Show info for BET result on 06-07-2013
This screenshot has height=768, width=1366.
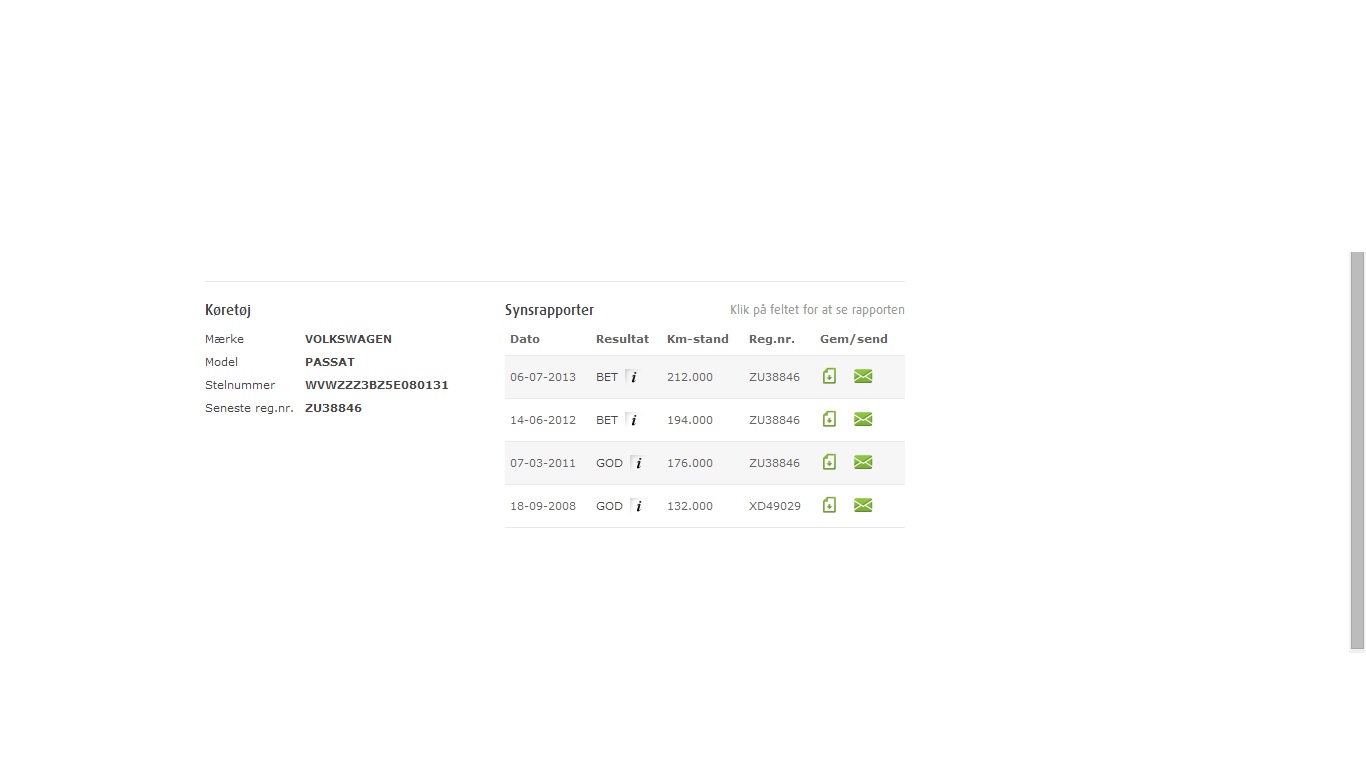tap(632, 377)
